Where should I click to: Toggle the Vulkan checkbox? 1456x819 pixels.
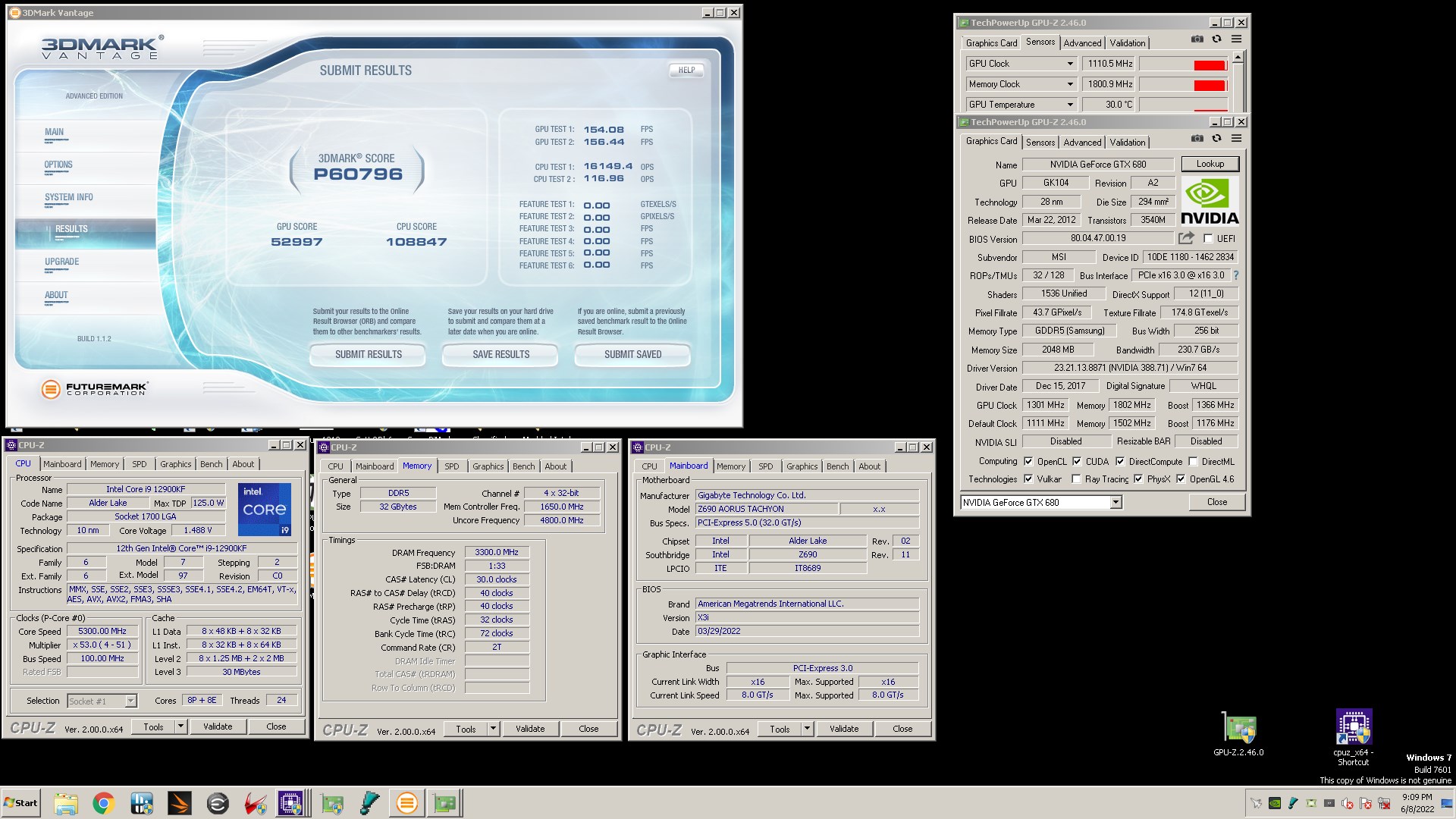pyautogui.click(x=1028, y=479)
